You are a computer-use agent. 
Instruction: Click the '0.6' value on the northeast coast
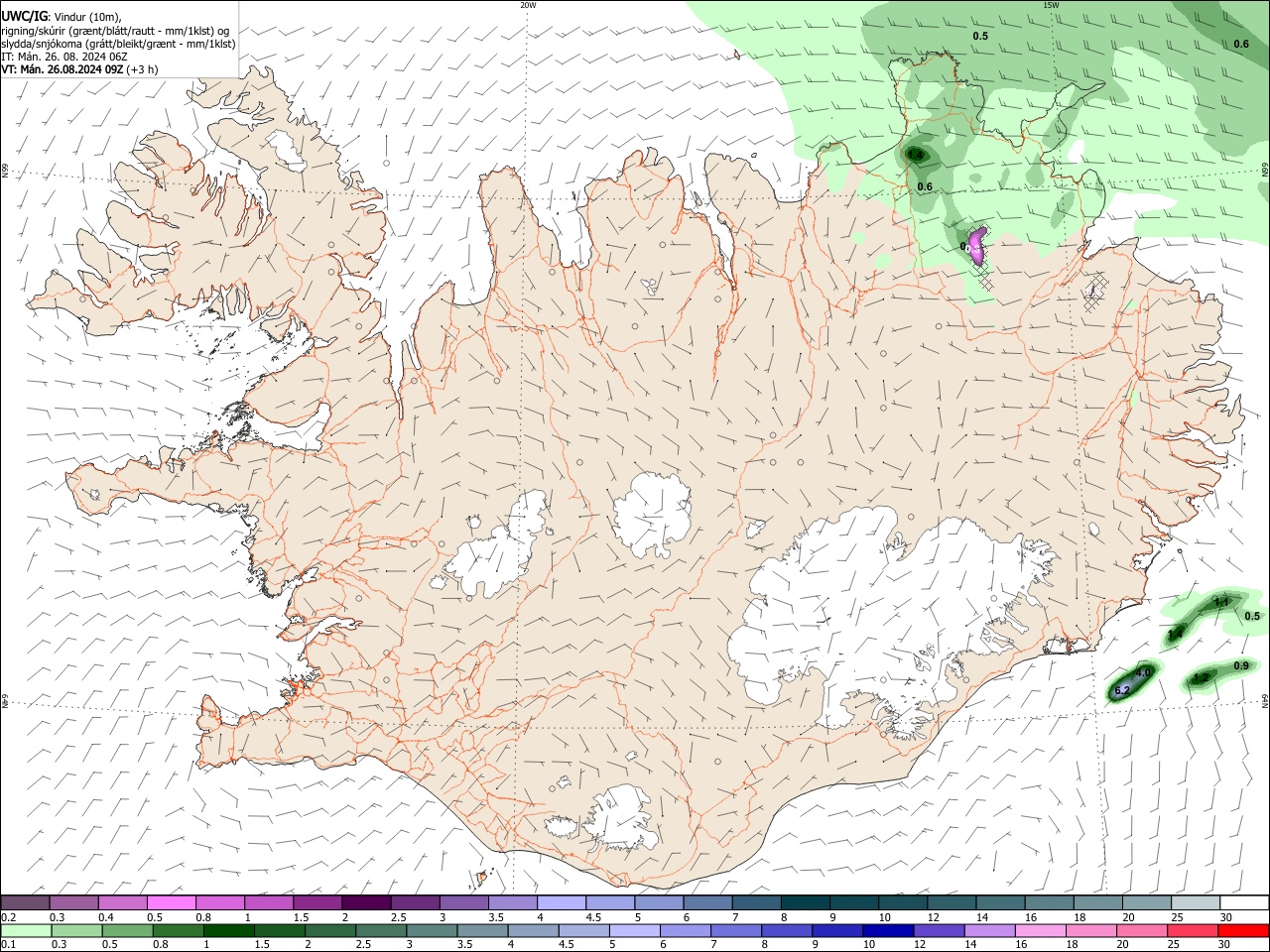(925, 186)
